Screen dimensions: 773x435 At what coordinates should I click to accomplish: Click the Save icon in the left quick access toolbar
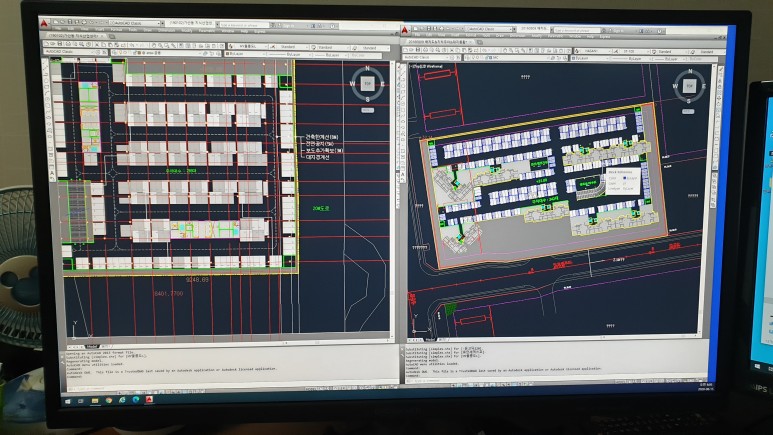click(73, 23)
